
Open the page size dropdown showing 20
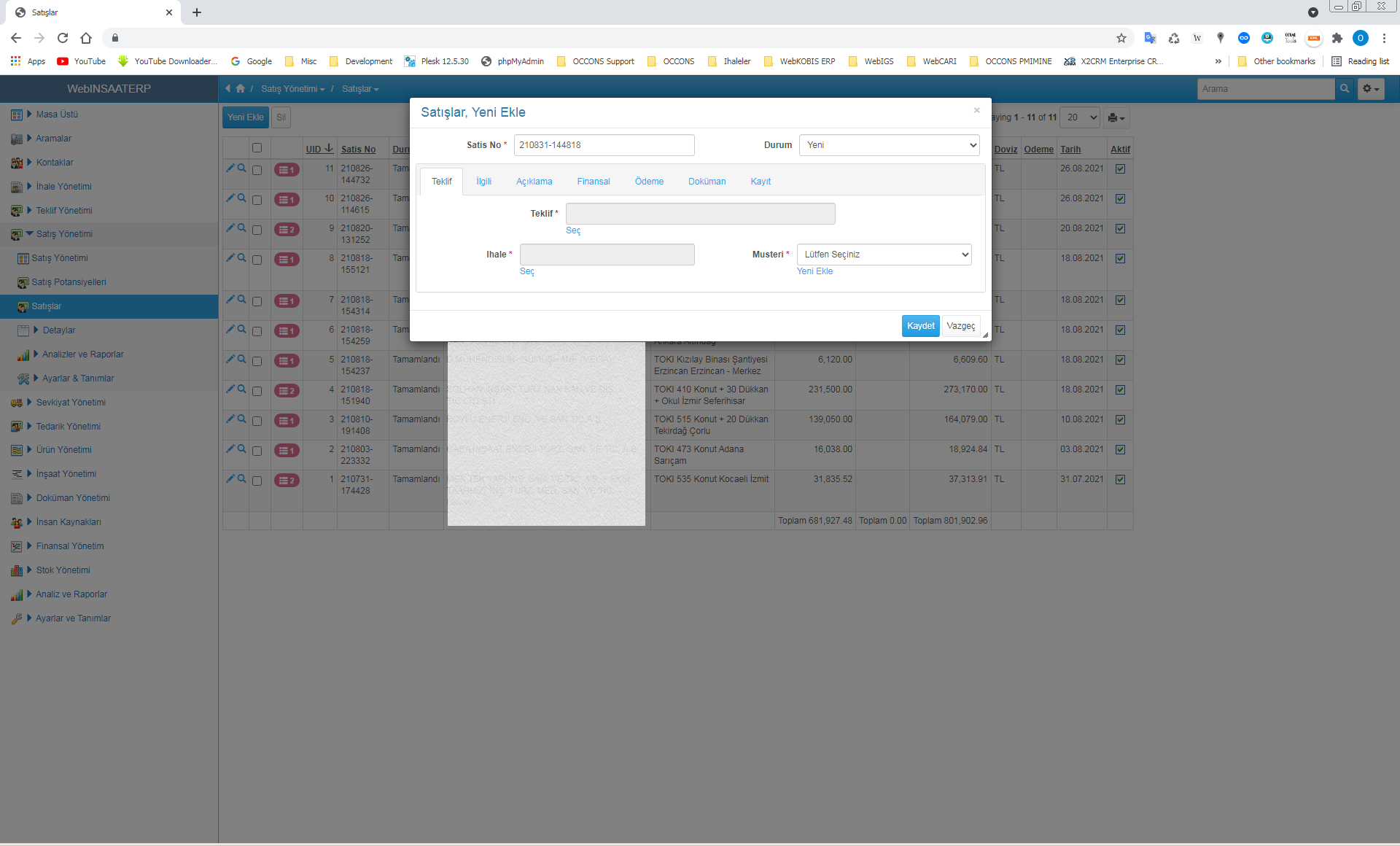click(x=1080, y=117)
